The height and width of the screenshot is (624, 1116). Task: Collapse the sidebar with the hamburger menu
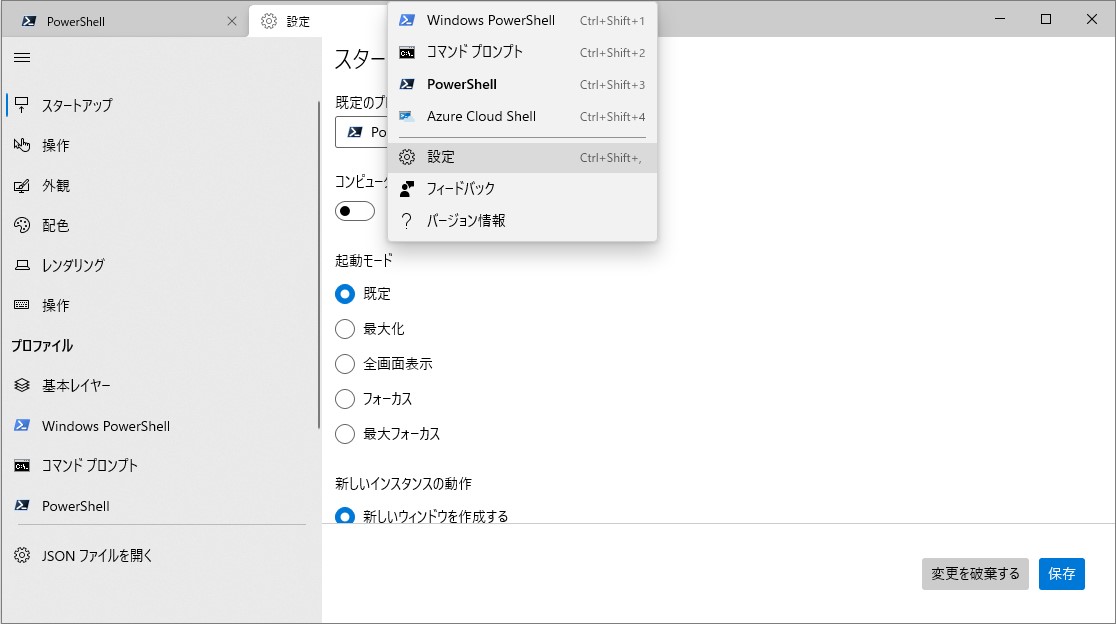[x=21, y=57]
